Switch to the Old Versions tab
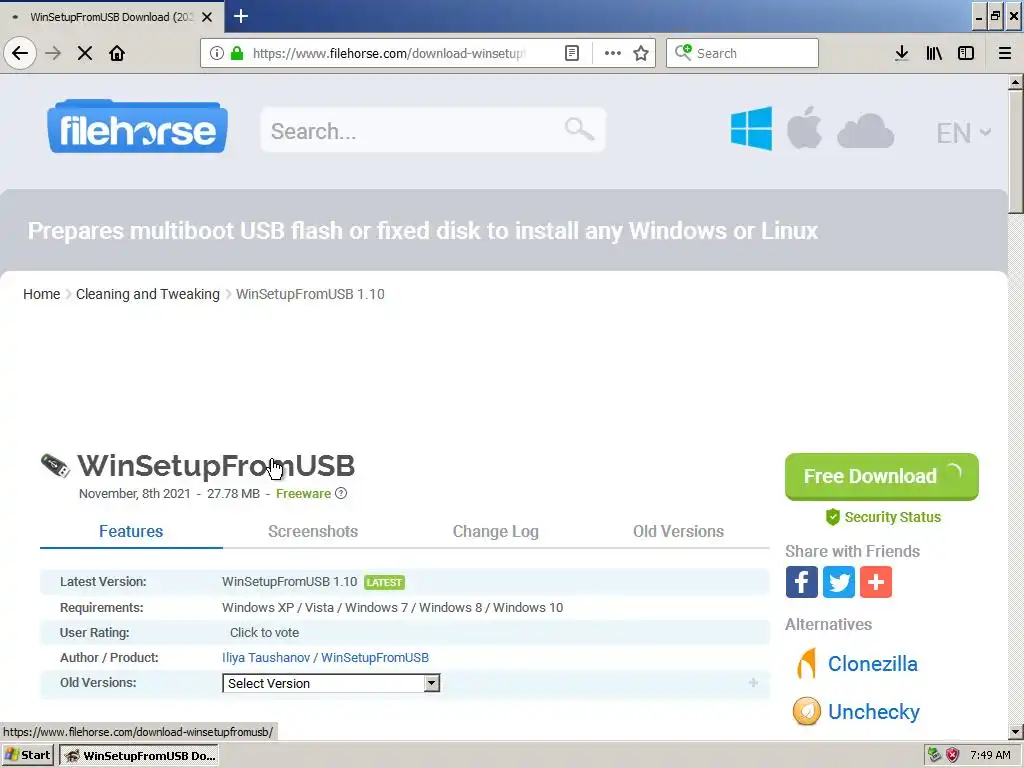The width and height of the screenshot is (1024, 768). coord(678,531)
